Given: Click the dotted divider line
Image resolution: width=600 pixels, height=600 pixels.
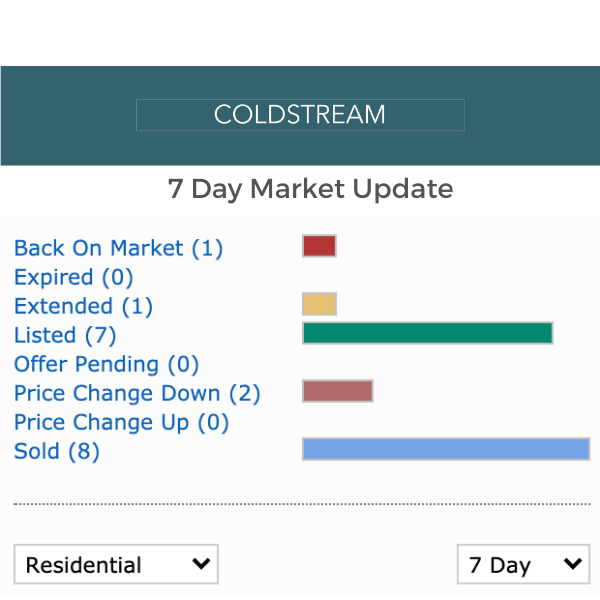Looking at the screenshot, I should [x=300, y=504].
